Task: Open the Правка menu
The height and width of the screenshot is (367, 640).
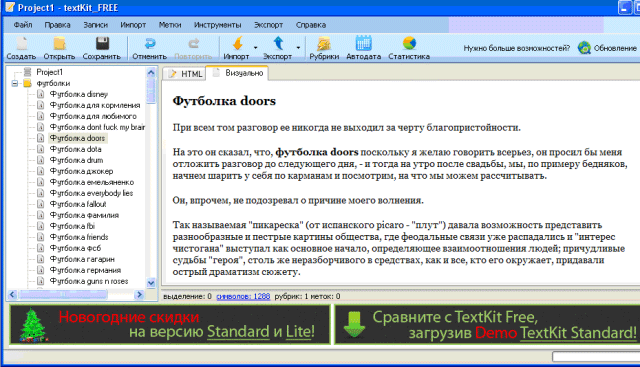Action: click(58, 25)
